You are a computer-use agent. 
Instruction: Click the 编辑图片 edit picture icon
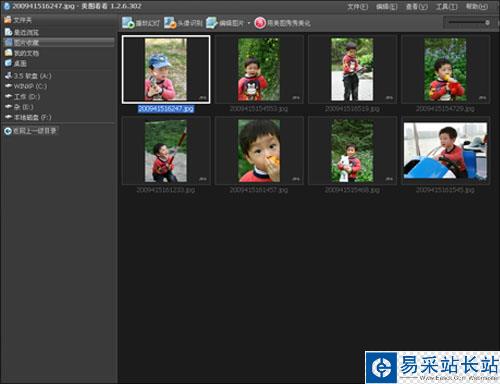click(212, 23)
